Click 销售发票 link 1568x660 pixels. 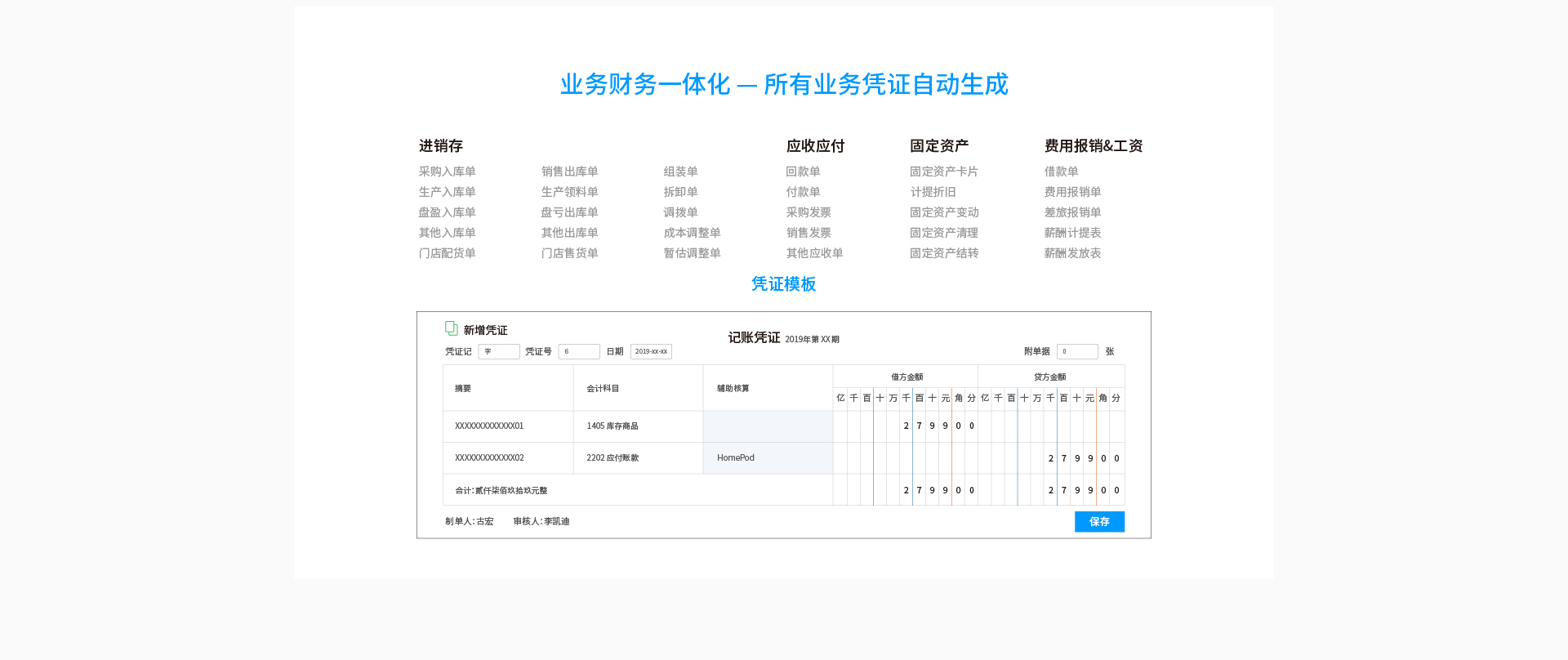808,233
